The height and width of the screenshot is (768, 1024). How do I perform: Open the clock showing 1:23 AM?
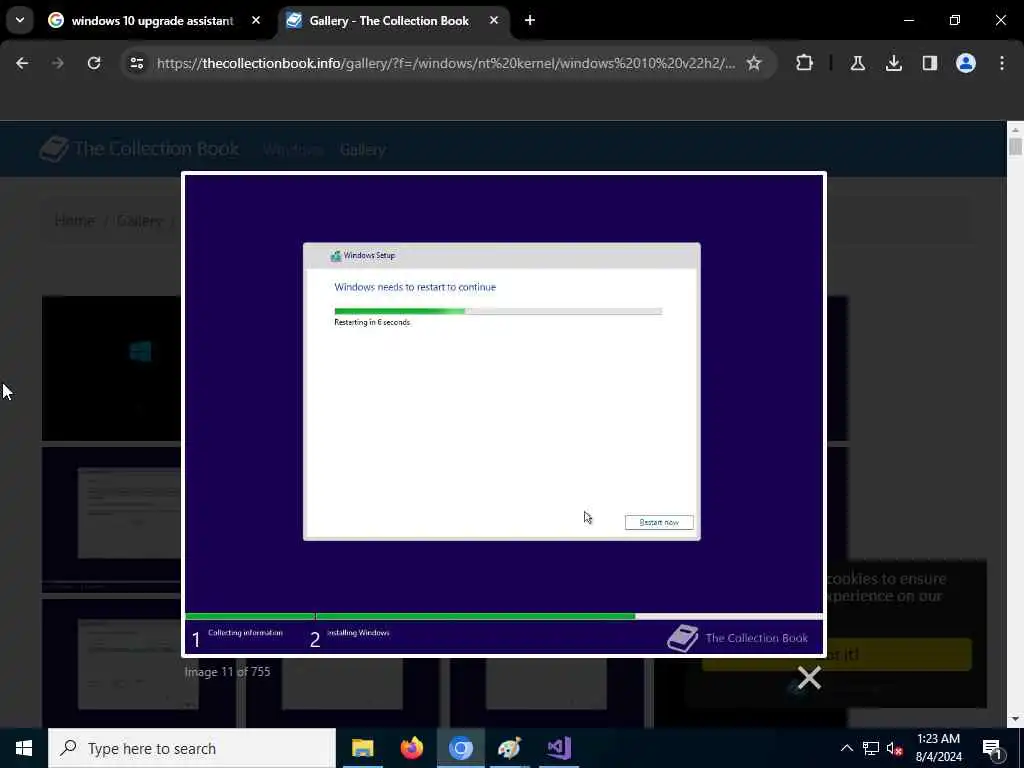(x=938, y=748)
